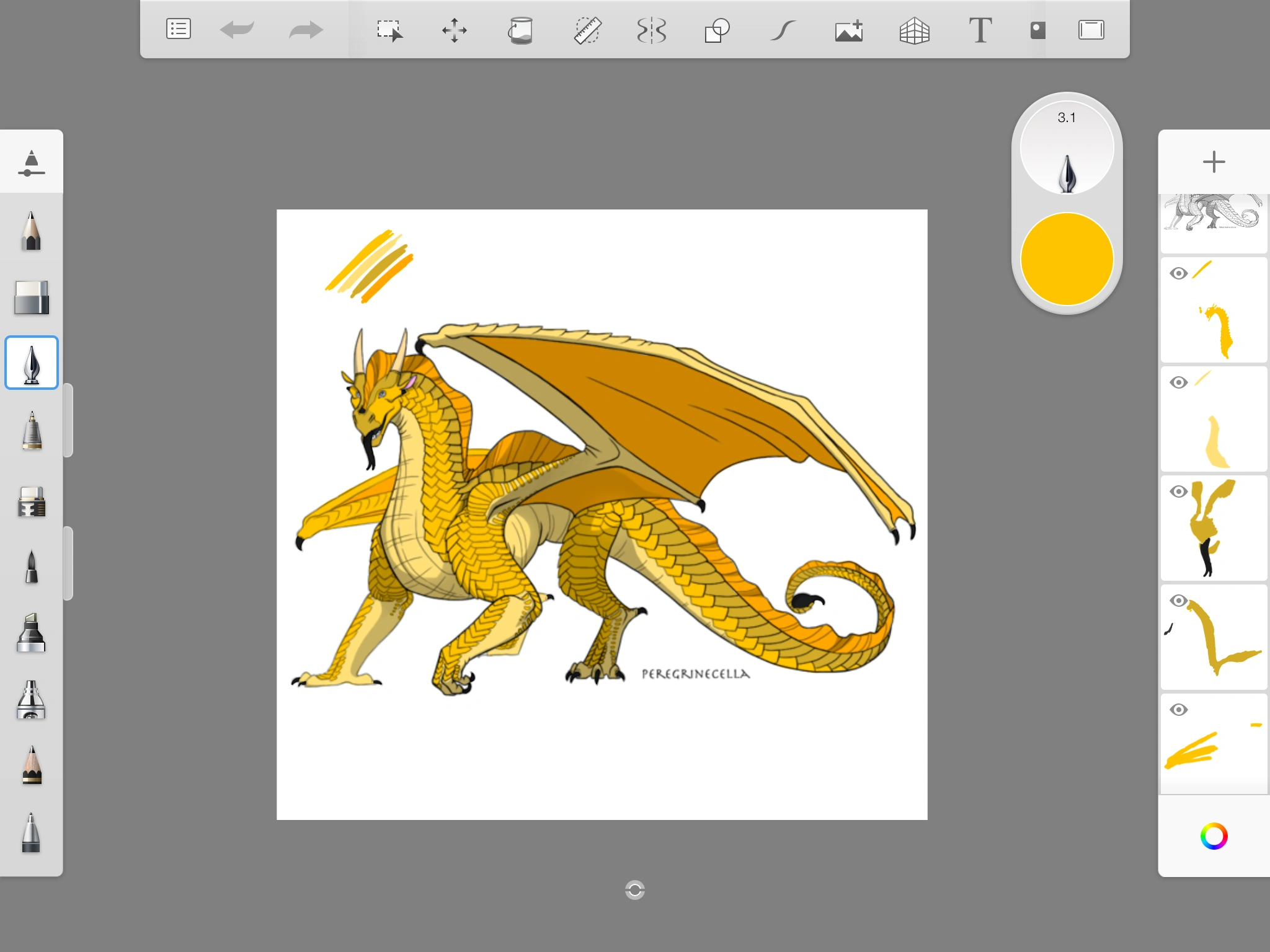Add a new layer with the plus button
The image size is (1270, 952).
coord(1214,162)
